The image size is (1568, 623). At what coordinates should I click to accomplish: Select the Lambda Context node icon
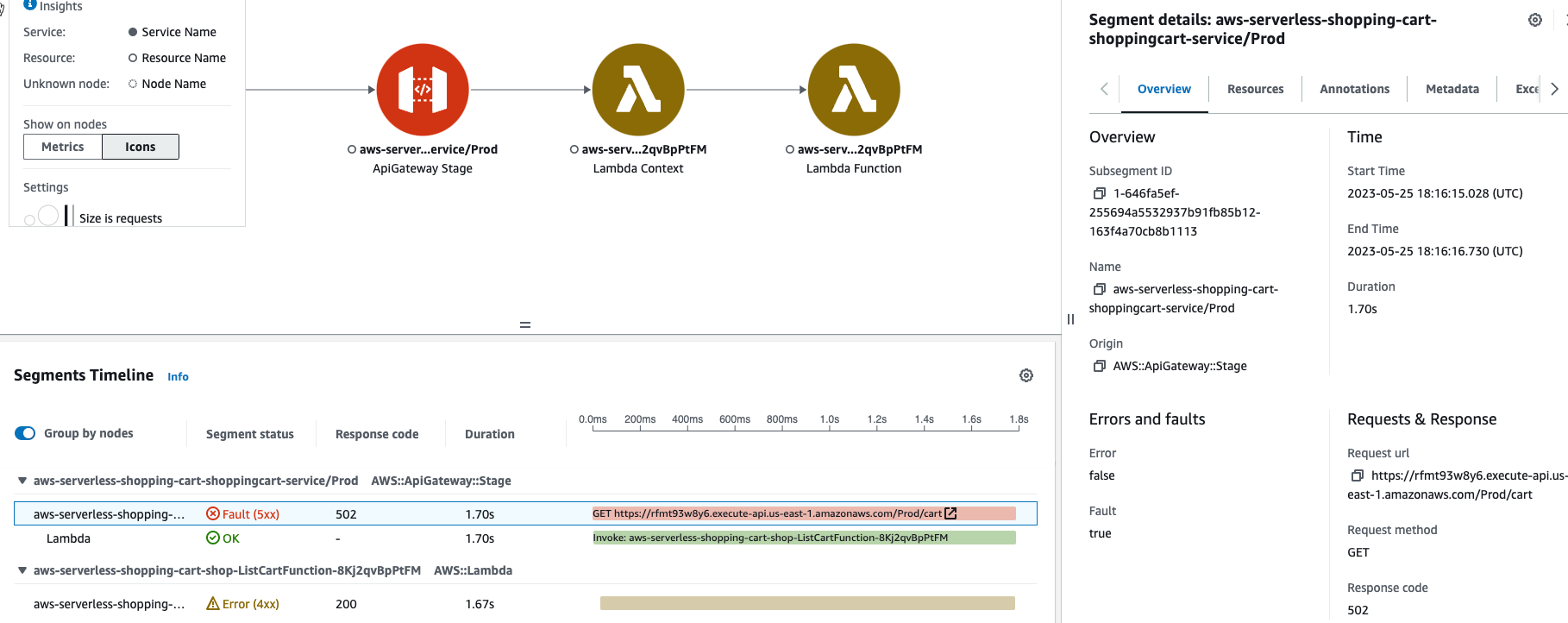tap(638, 90)
